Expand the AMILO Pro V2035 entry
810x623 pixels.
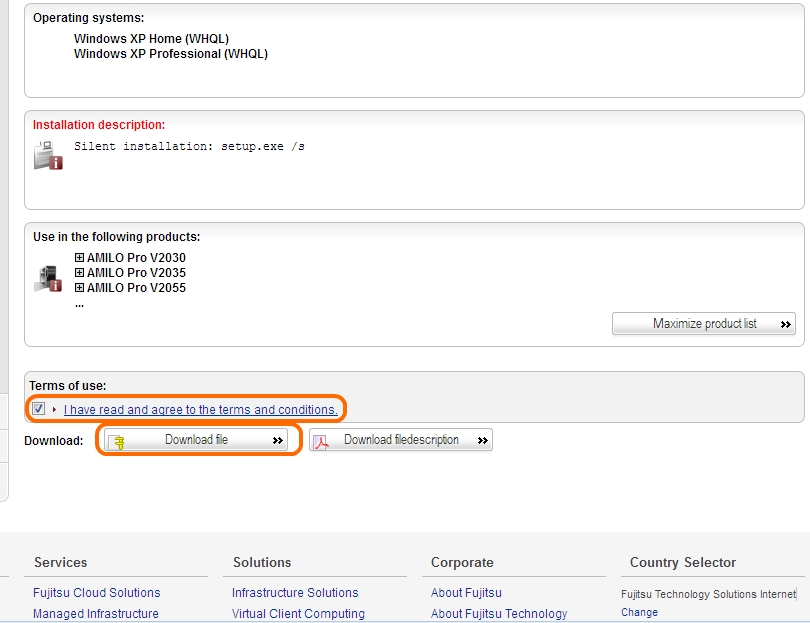79,272
